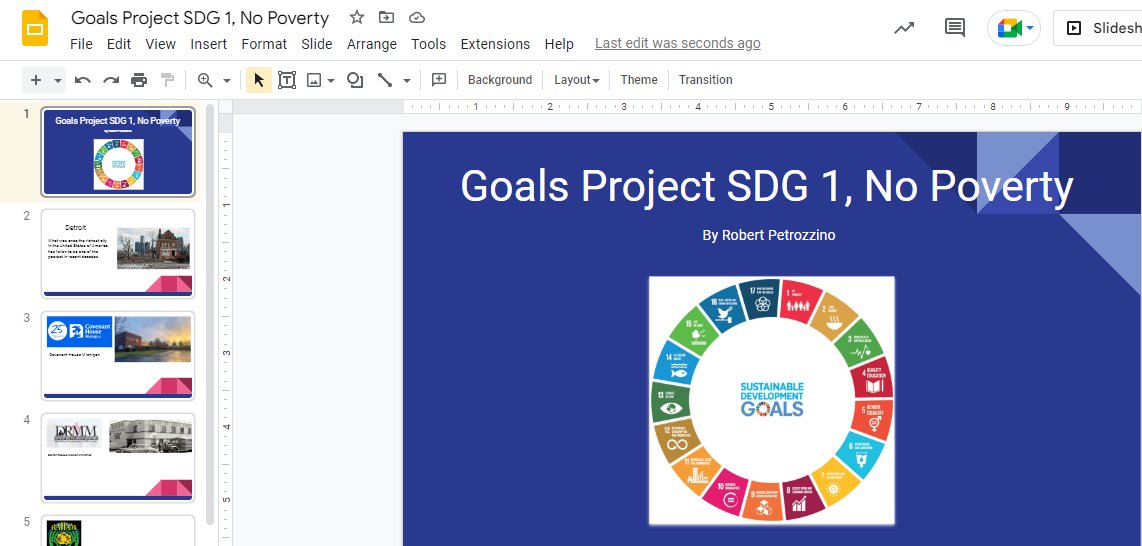Open the Insert menu
Screen dimensions: 1142x546
208,44
